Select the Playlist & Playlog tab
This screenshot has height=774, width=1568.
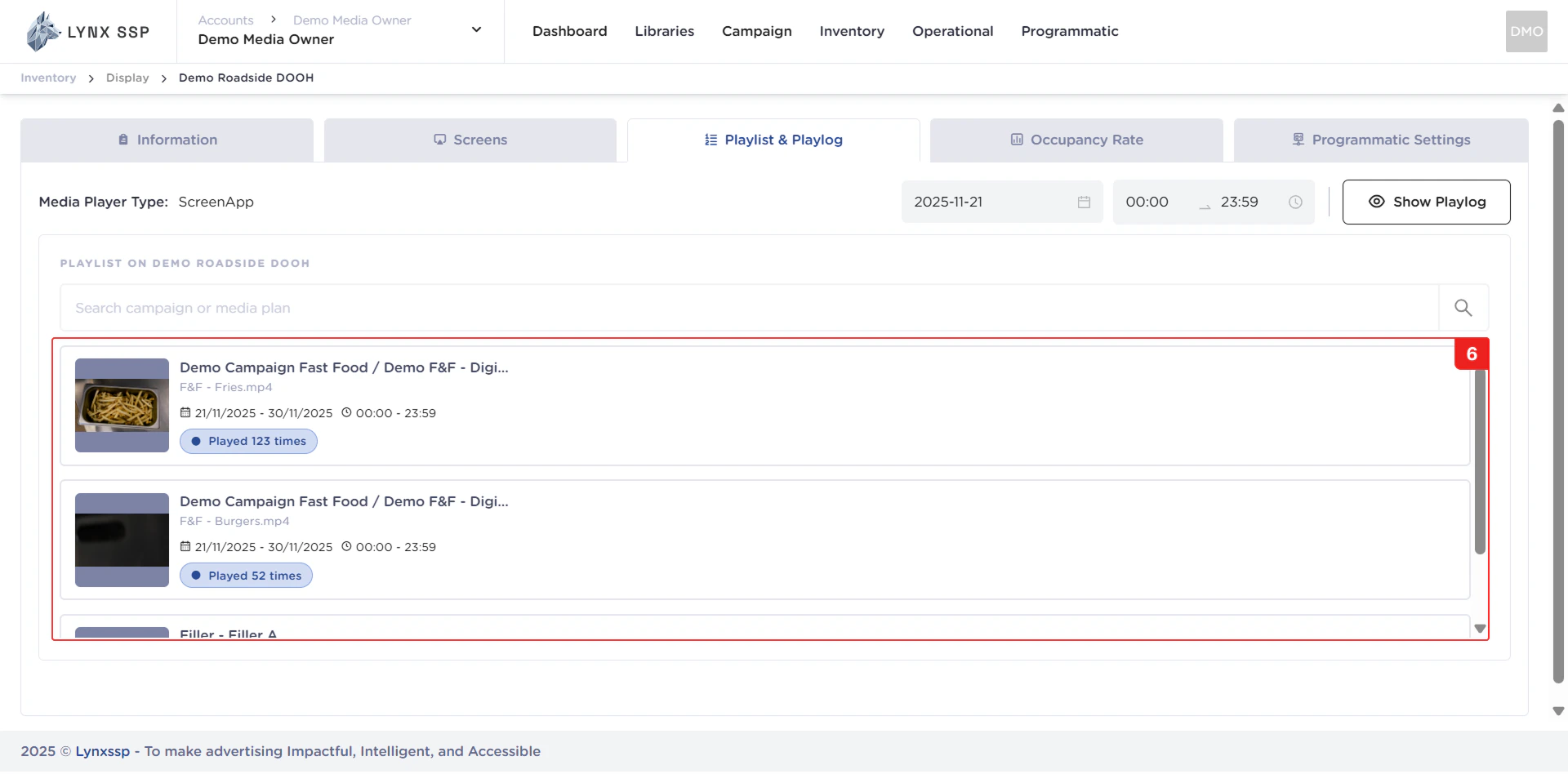tap(773, 140)
